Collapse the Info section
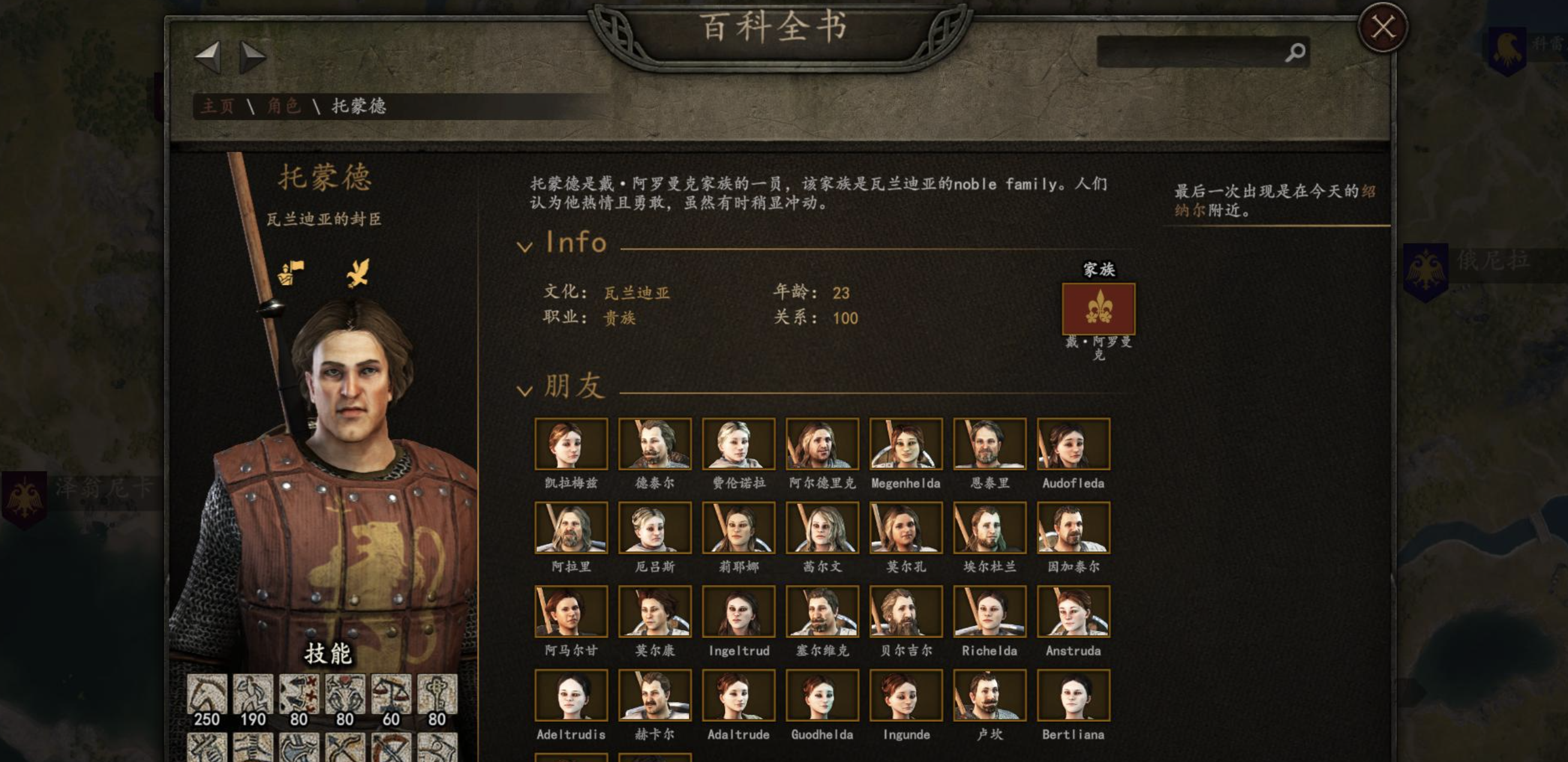The image size is (1568, 762). 524,247
